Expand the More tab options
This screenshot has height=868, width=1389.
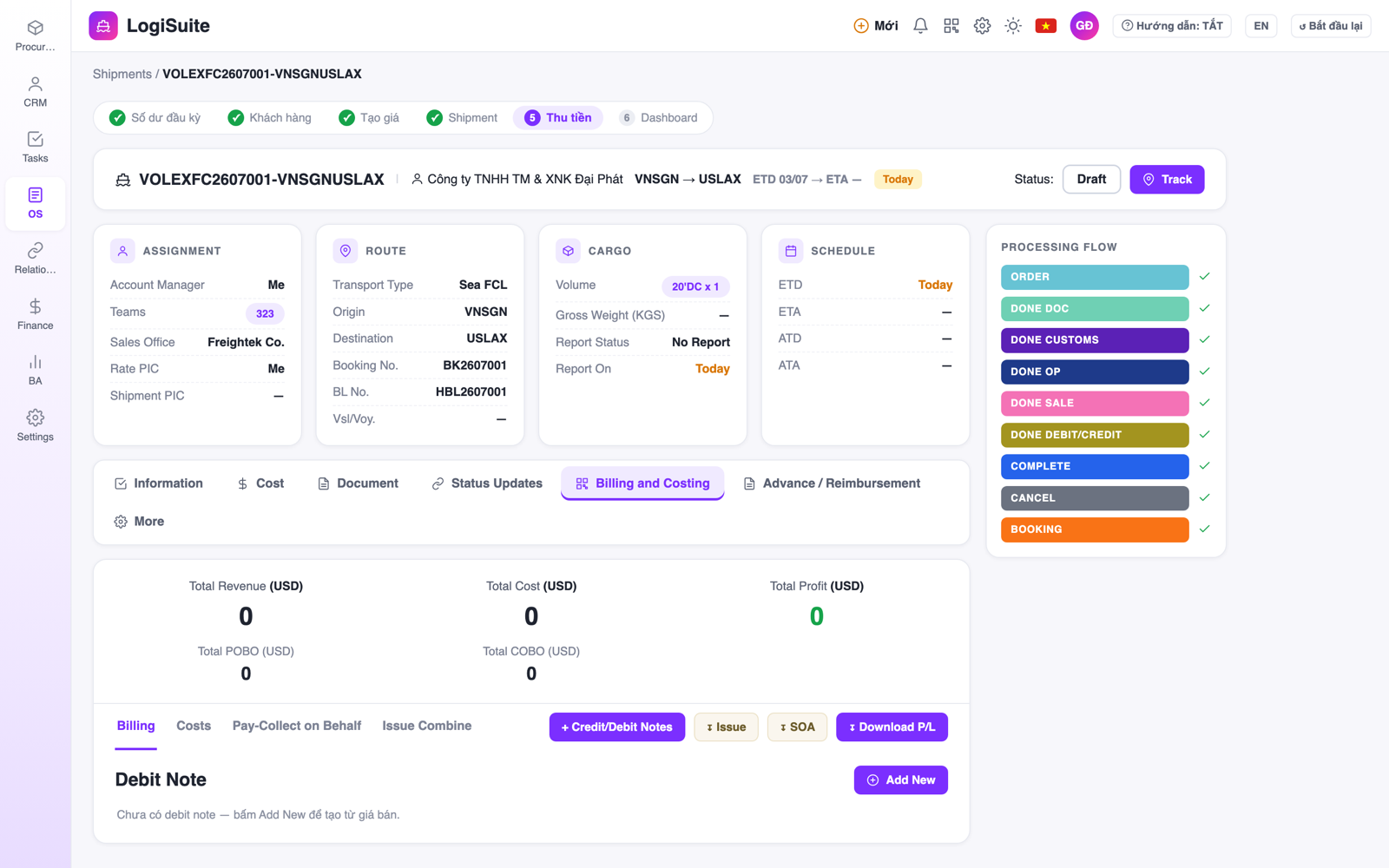pos(139,522)
